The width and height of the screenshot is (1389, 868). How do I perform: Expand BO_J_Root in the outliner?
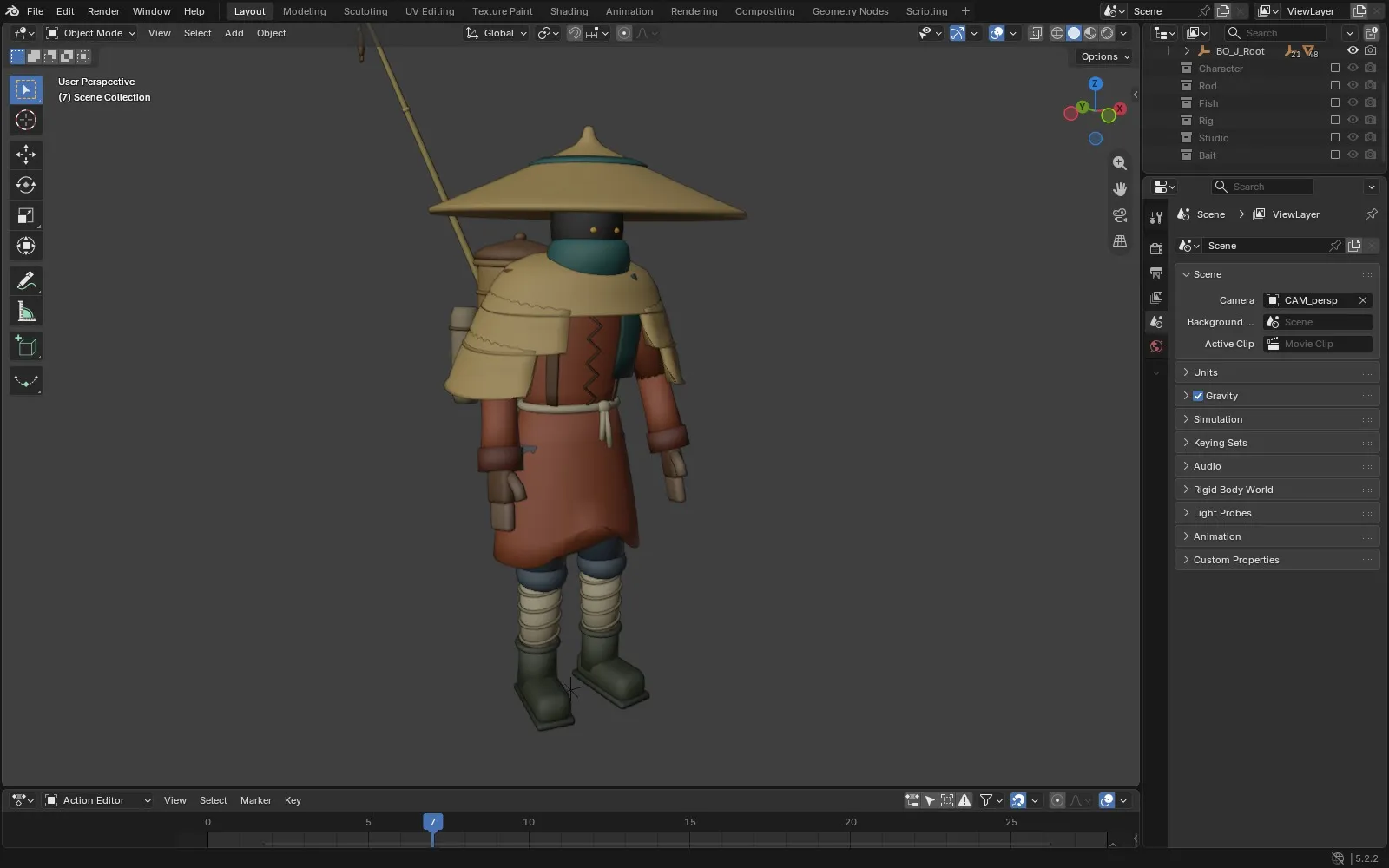point(1187,51)
